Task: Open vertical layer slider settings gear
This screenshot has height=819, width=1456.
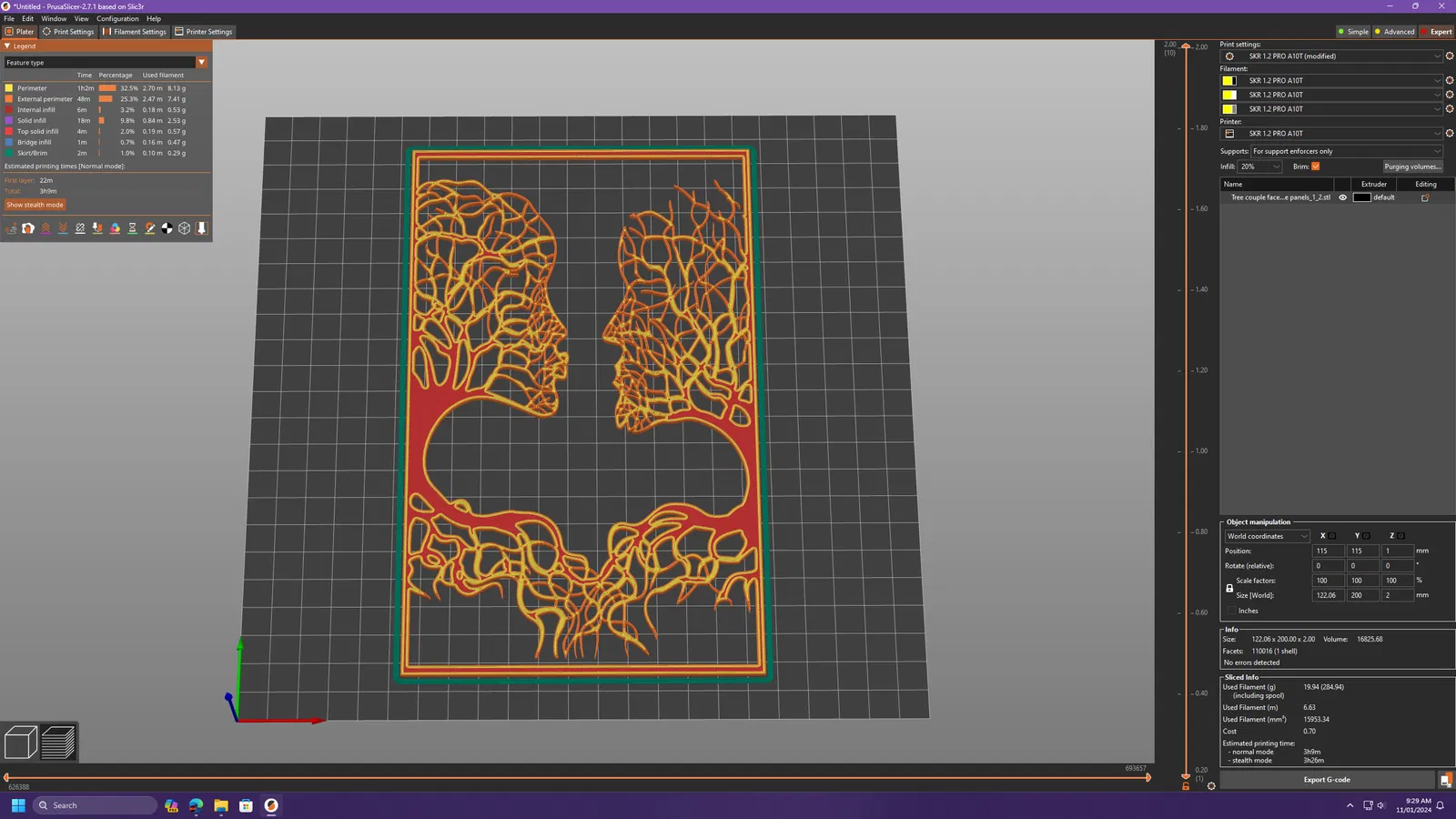Action: pyautogui.click(x=1211, y=786)
